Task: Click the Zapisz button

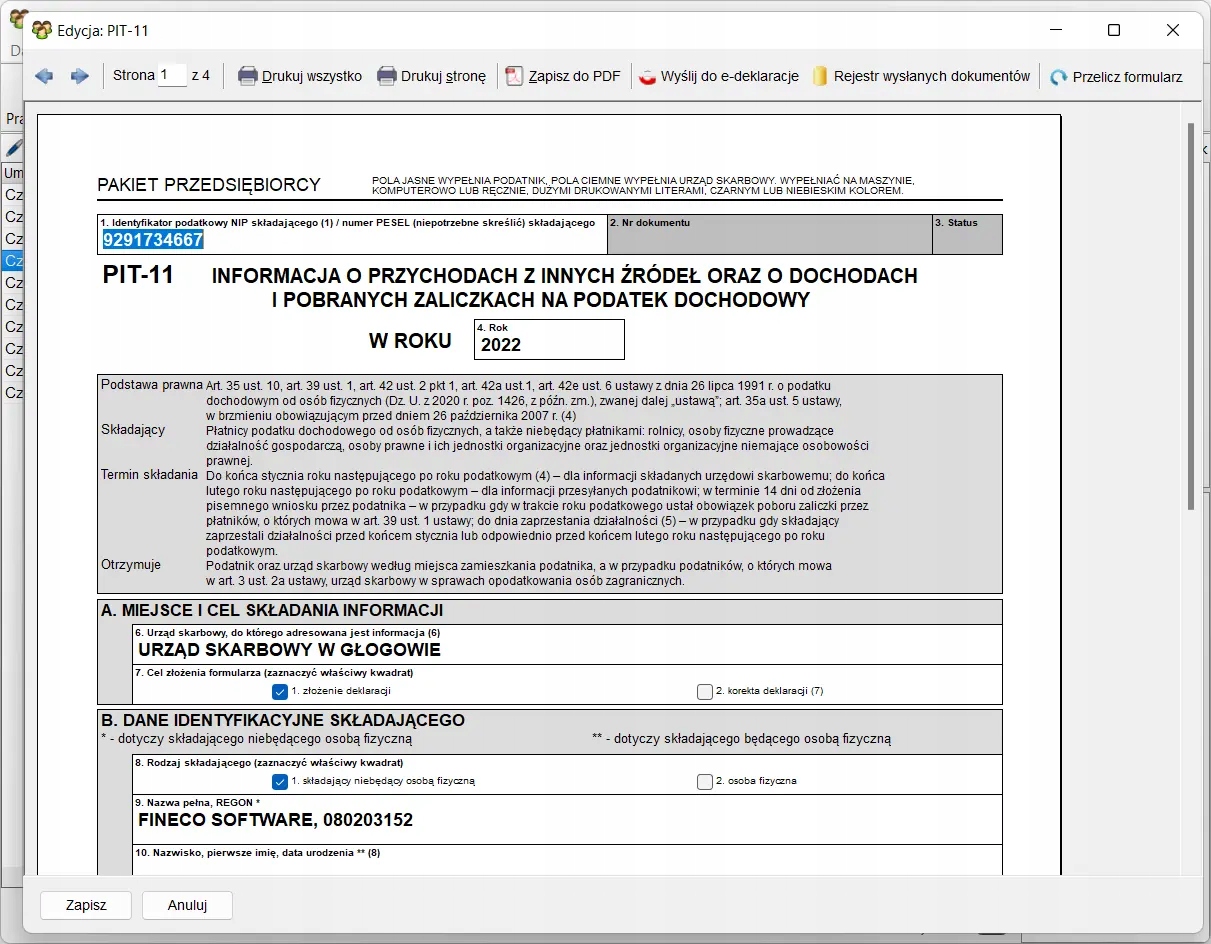Action: pos(86,905)
